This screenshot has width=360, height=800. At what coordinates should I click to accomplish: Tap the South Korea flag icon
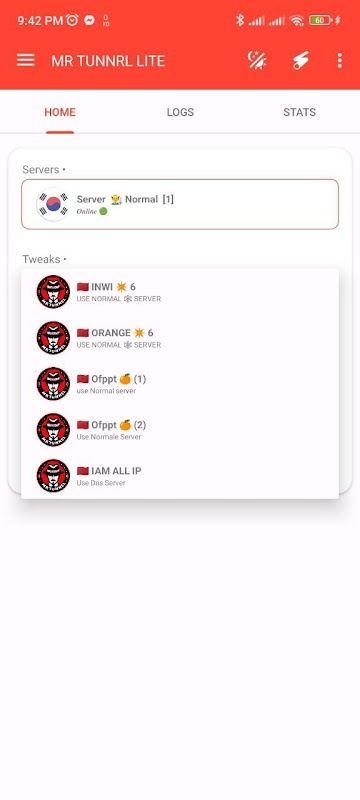pos(53,204)
